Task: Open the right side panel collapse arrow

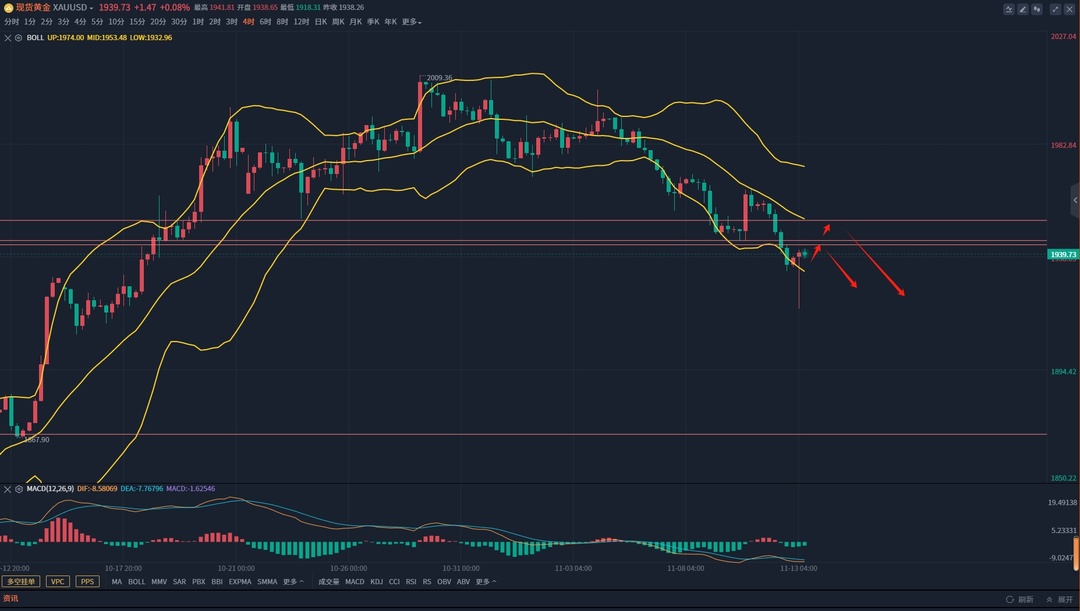Action: tap(1075, 200)
